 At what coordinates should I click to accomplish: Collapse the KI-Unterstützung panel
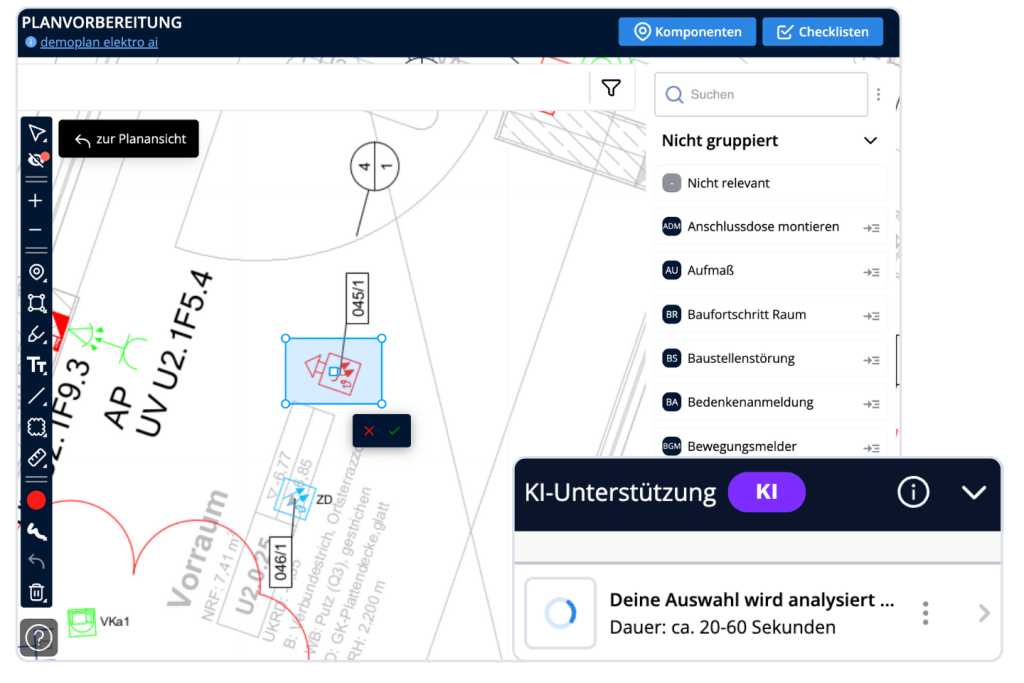tap(973, 492)
